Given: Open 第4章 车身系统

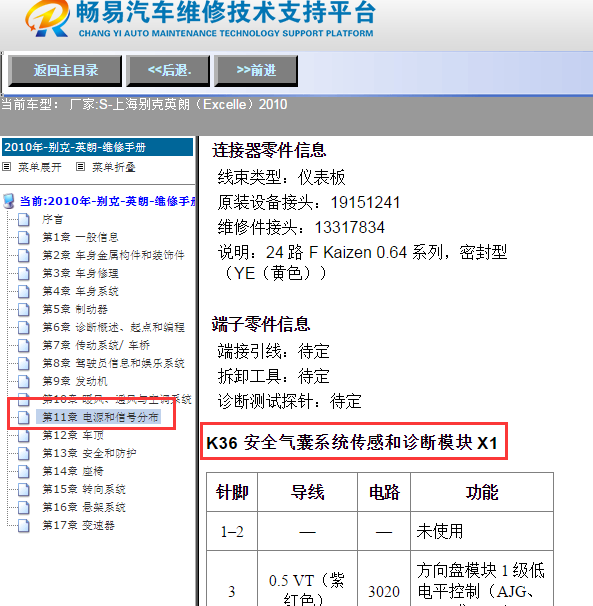Looking at the screenshot, I should click(x=80, y=291).
